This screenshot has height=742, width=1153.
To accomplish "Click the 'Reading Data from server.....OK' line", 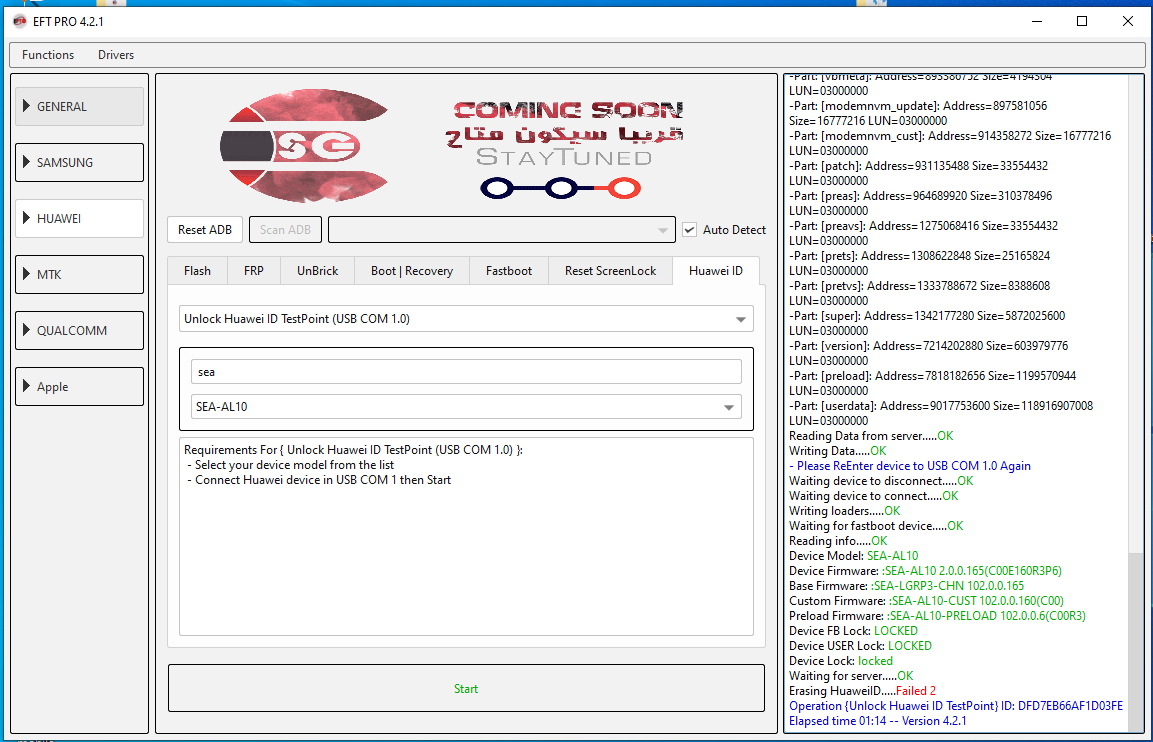I will [871, 435].
